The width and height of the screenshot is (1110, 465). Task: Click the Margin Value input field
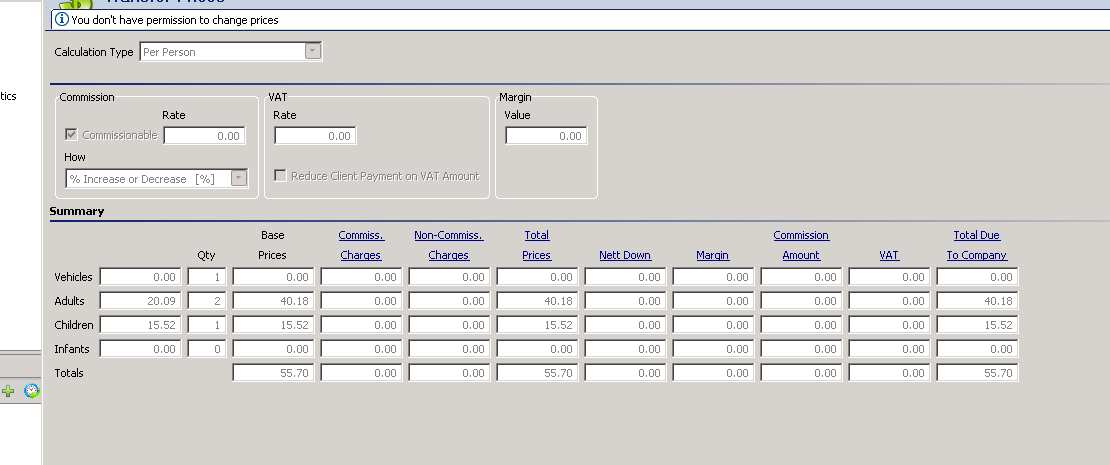pyautogui.click(x=546, y=136)
